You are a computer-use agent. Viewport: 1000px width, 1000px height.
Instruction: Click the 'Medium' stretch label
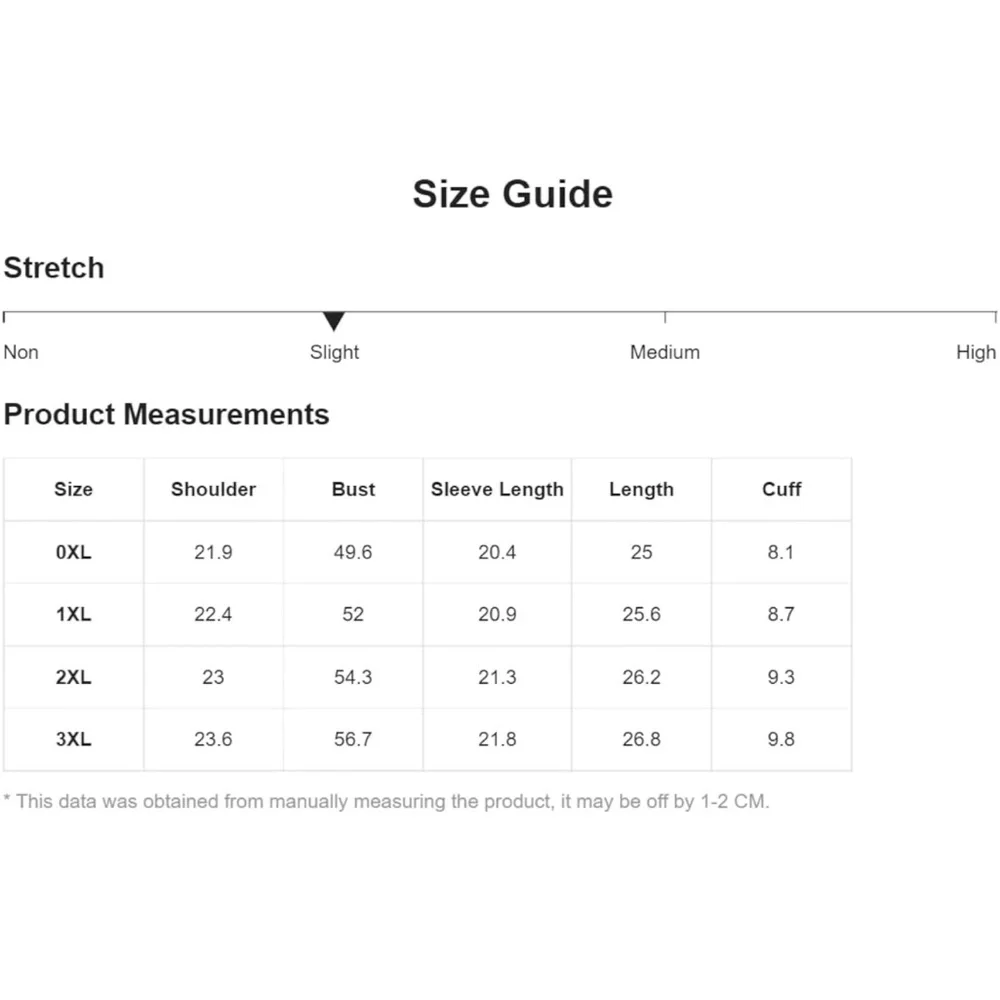coord(665,352)
